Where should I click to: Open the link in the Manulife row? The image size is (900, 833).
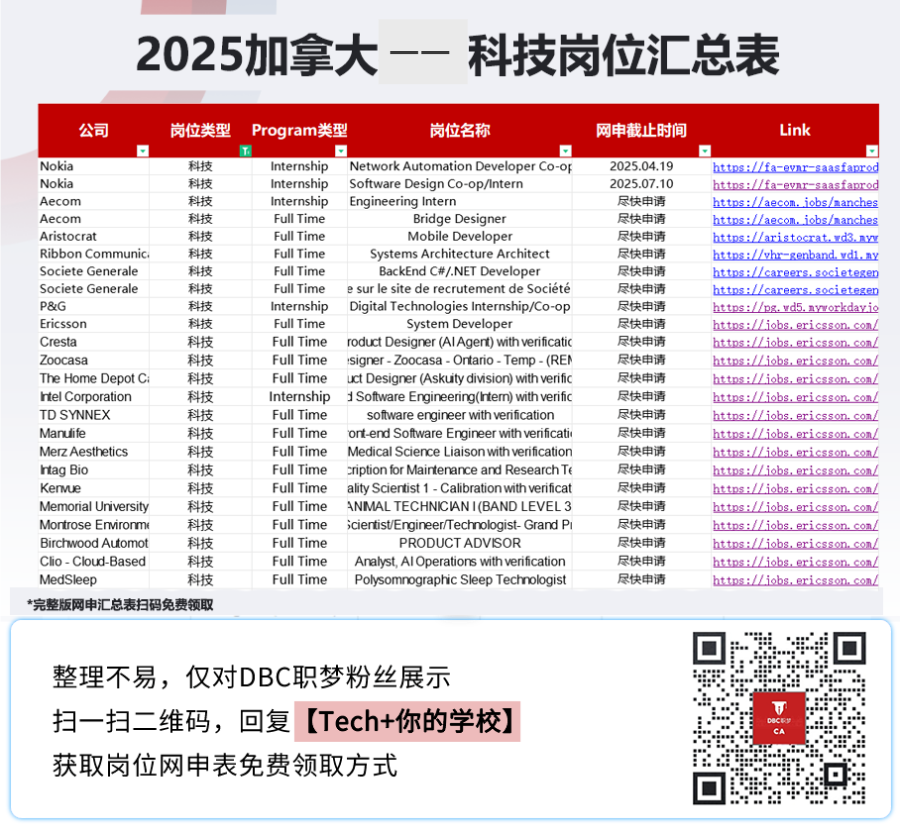click(x=796, y=434)
